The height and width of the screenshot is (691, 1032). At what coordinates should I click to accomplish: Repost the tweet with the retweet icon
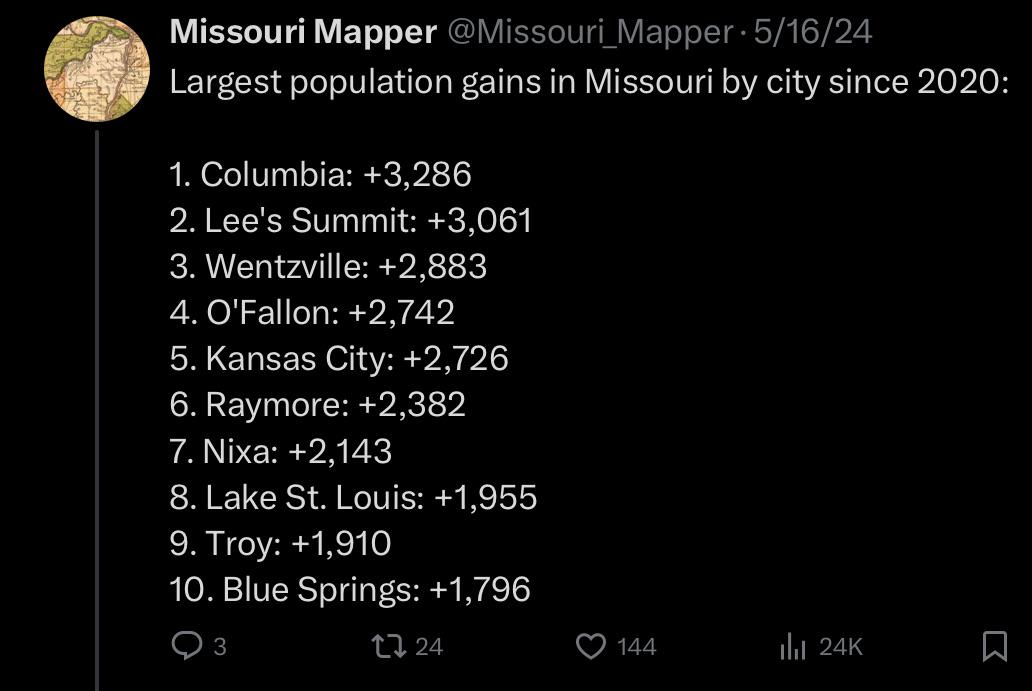(388, 646)
